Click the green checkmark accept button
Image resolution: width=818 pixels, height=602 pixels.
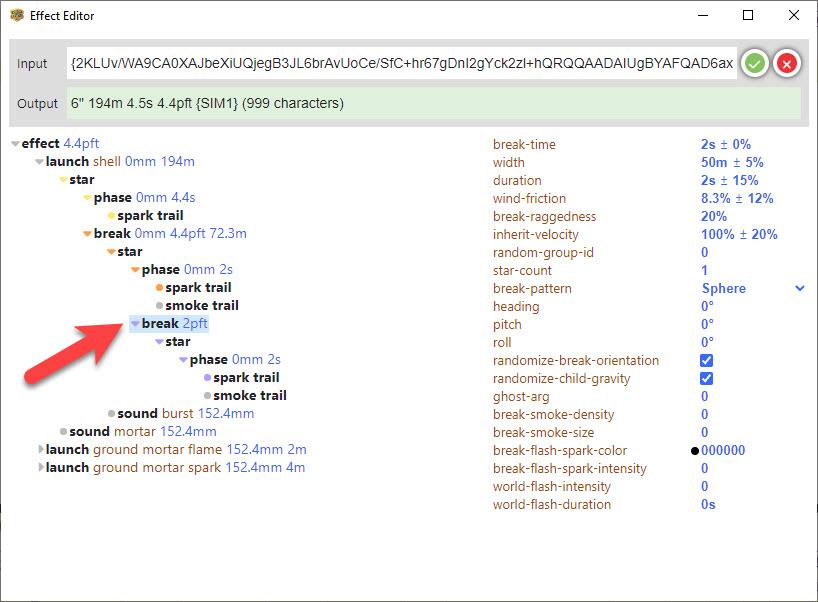[754, 64]
